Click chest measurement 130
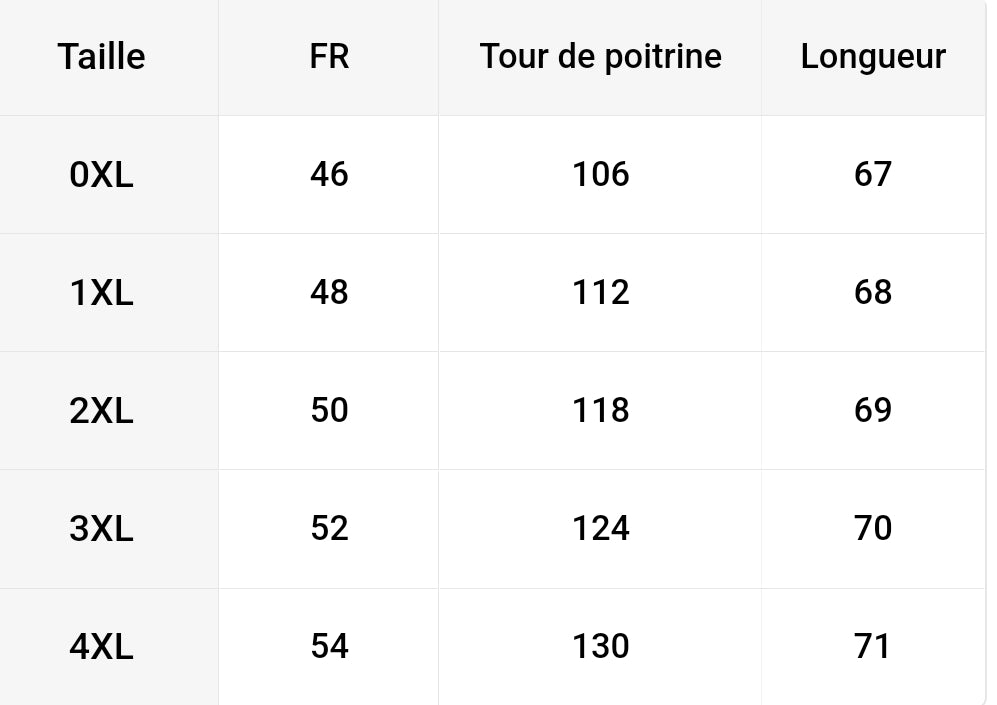 pos(601,647)
